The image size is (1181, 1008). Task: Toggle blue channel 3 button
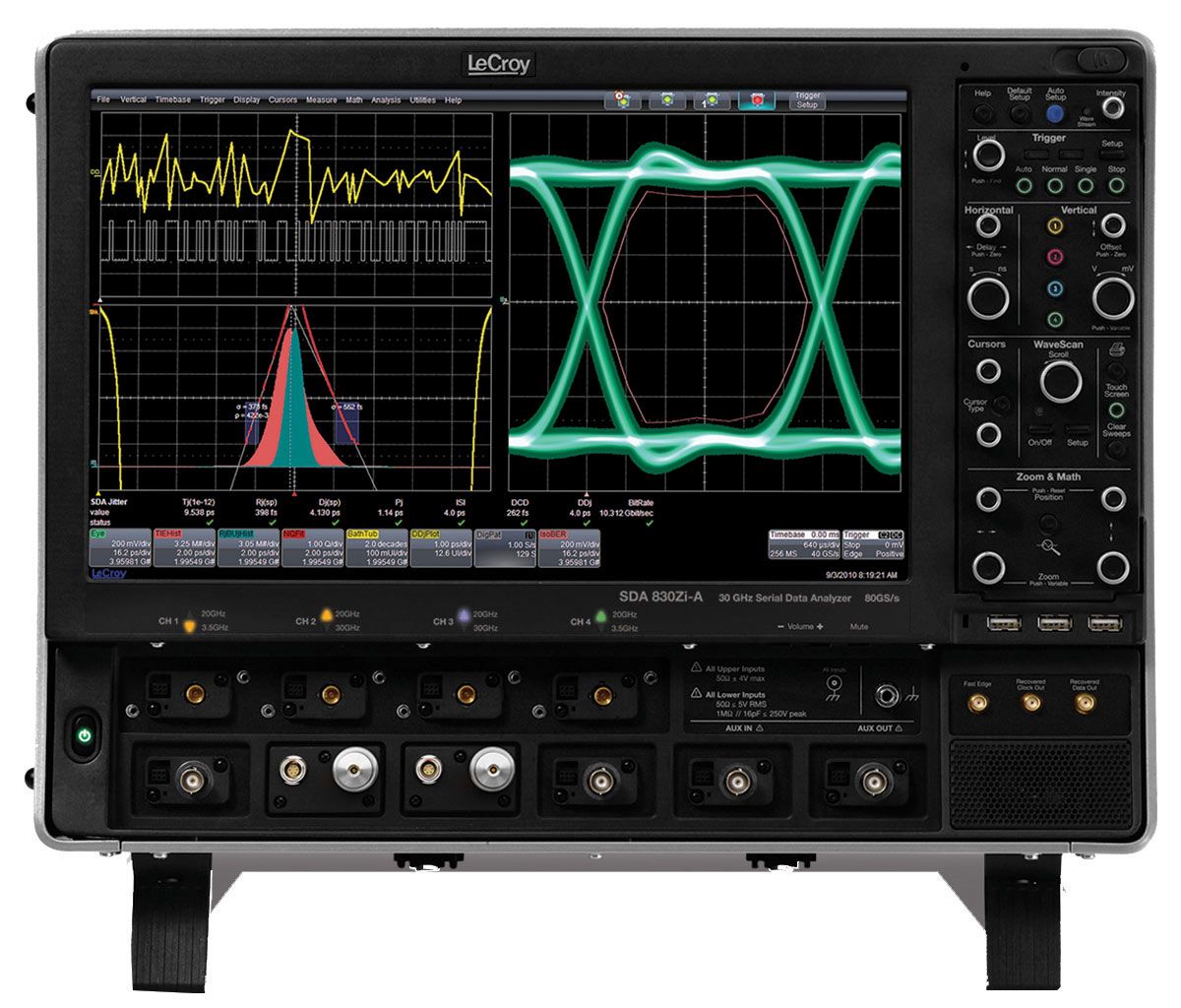1055,288
